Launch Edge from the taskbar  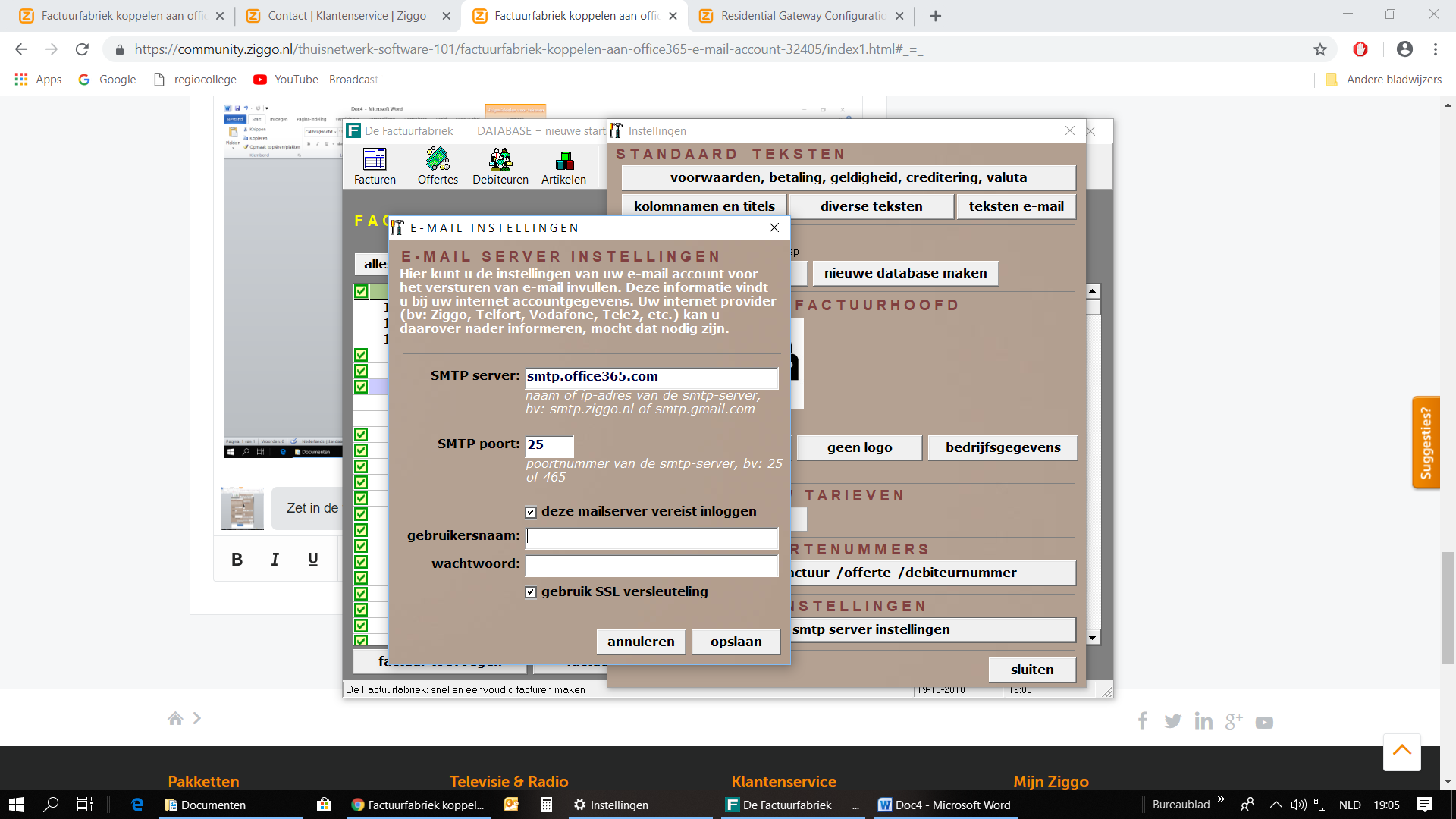pyautogui.click(x=137, y=805)
